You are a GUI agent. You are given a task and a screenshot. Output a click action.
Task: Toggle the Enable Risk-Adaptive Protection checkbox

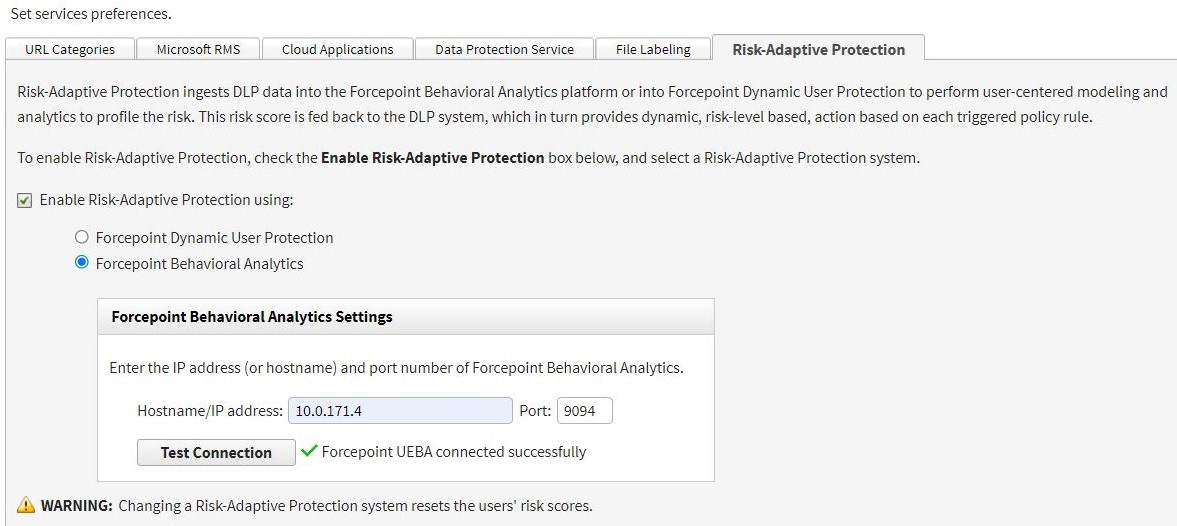tap(25, 200)
